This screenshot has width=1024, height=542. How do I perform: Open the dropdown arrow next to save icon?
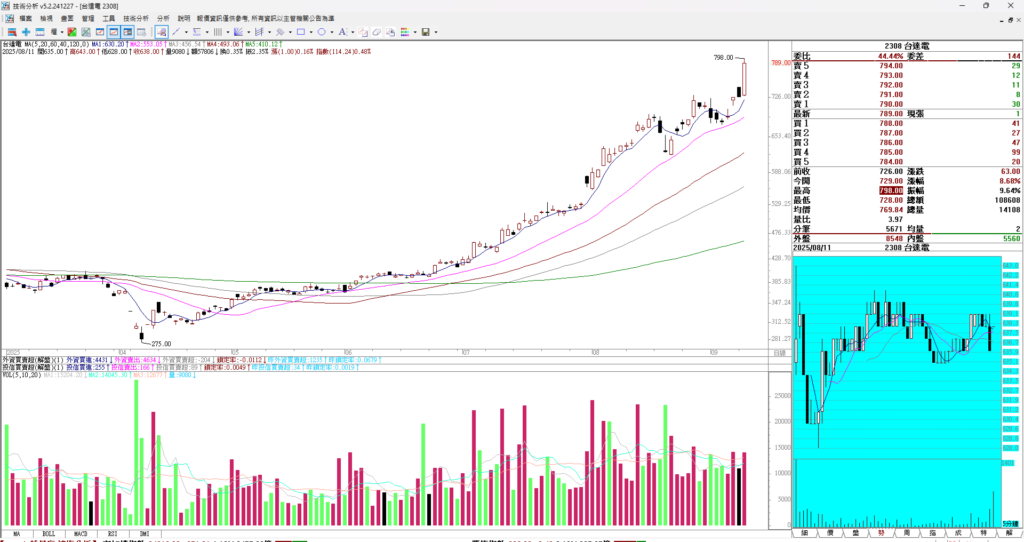point(436,32)
